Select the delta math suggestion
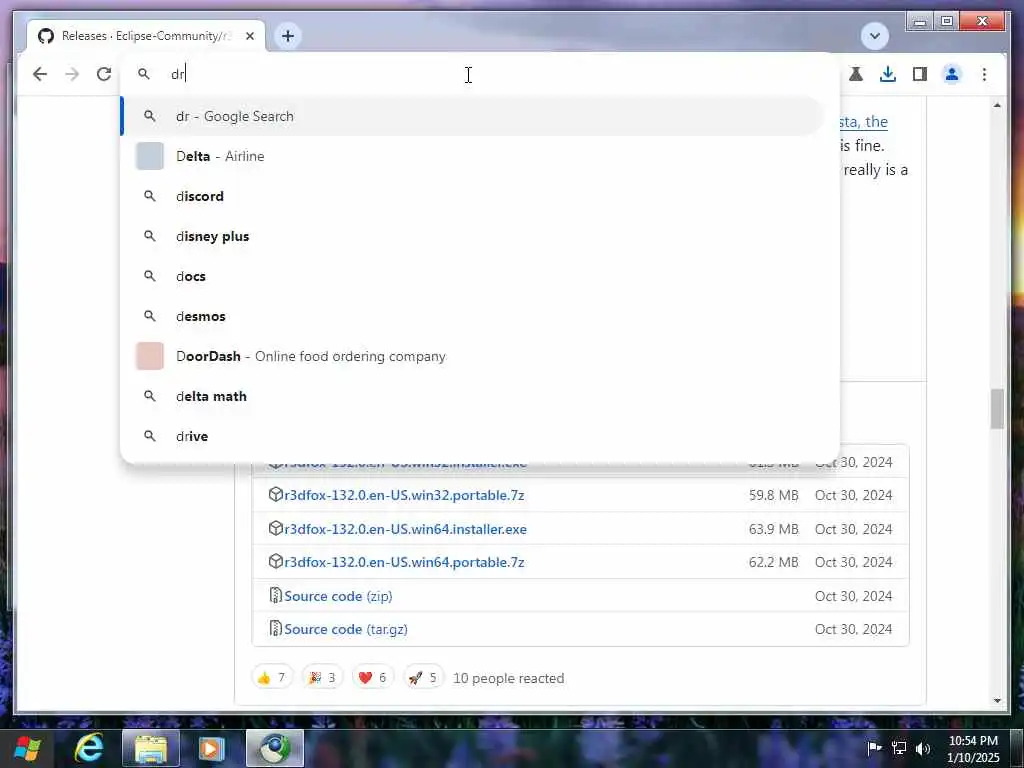 pyautogui.click(x=472, y=396)
